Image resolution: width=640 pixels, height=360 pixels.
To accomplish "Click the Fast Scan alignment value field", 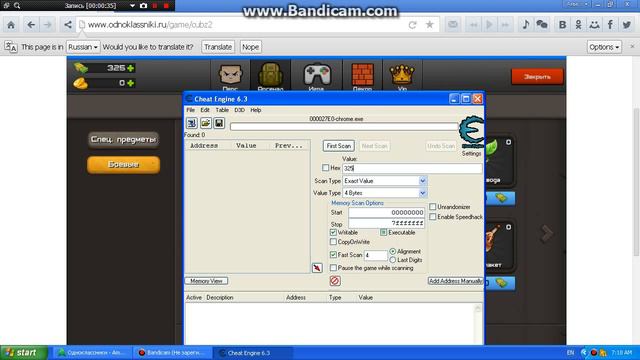I will 376,256.
